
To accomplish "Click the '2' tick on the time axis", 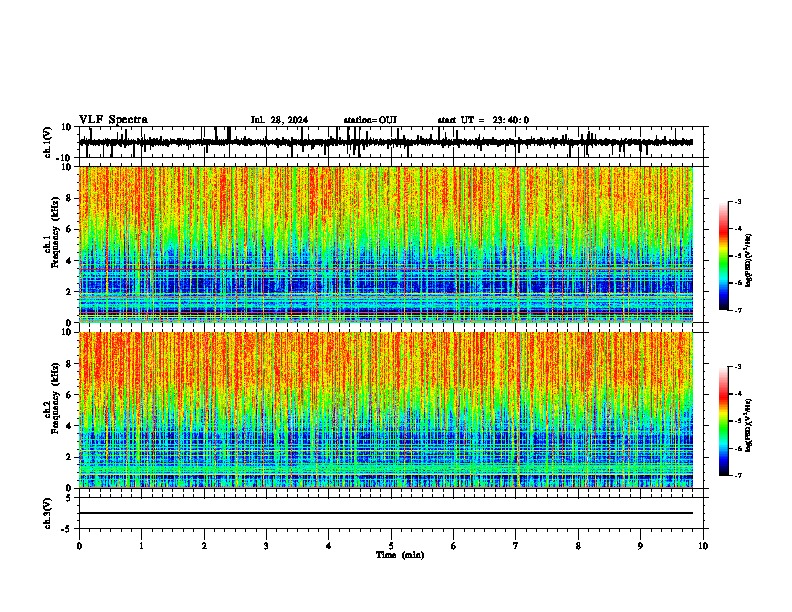I will coord(204,546).
